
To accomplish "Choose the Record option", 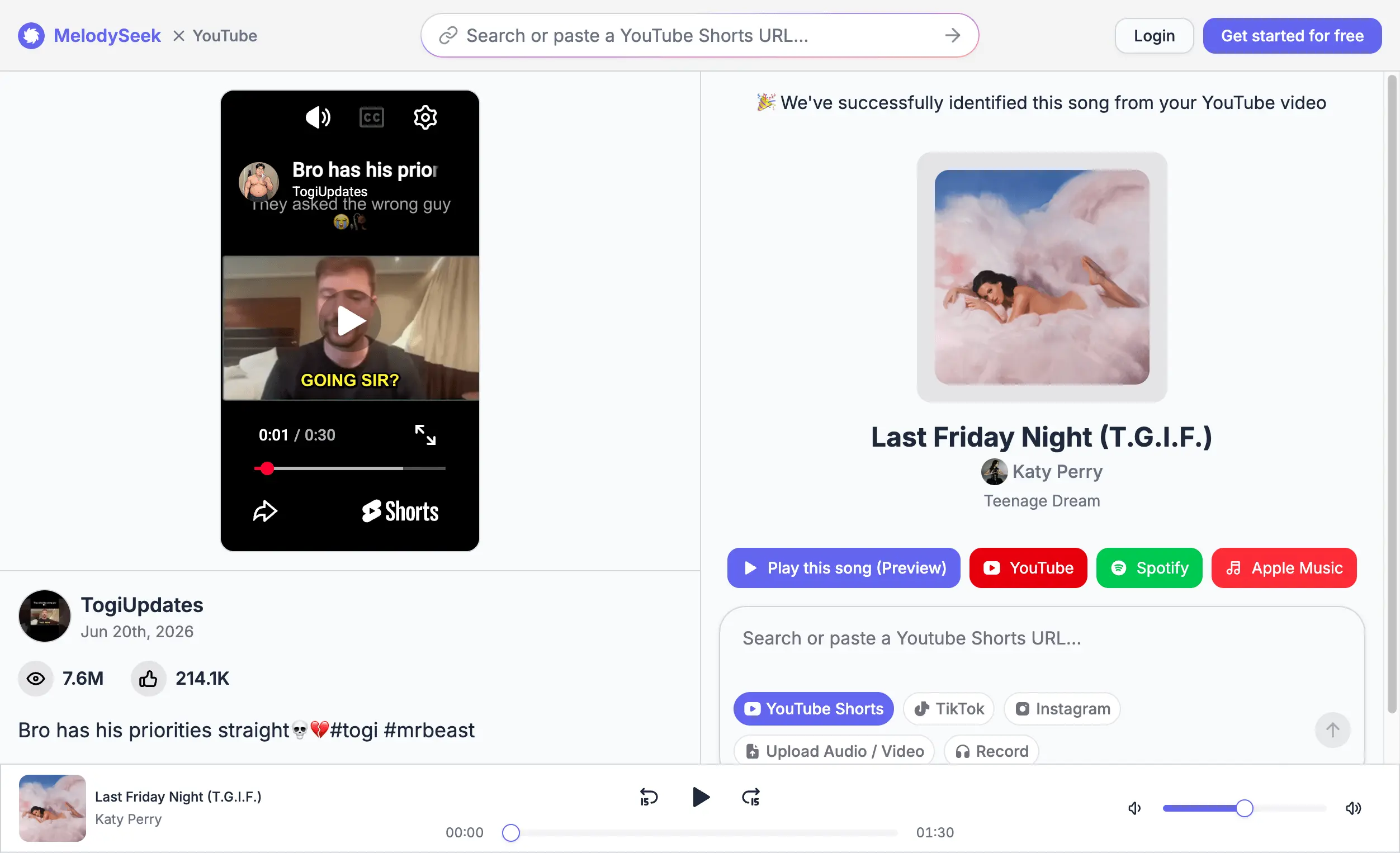I will pos(991,751).
